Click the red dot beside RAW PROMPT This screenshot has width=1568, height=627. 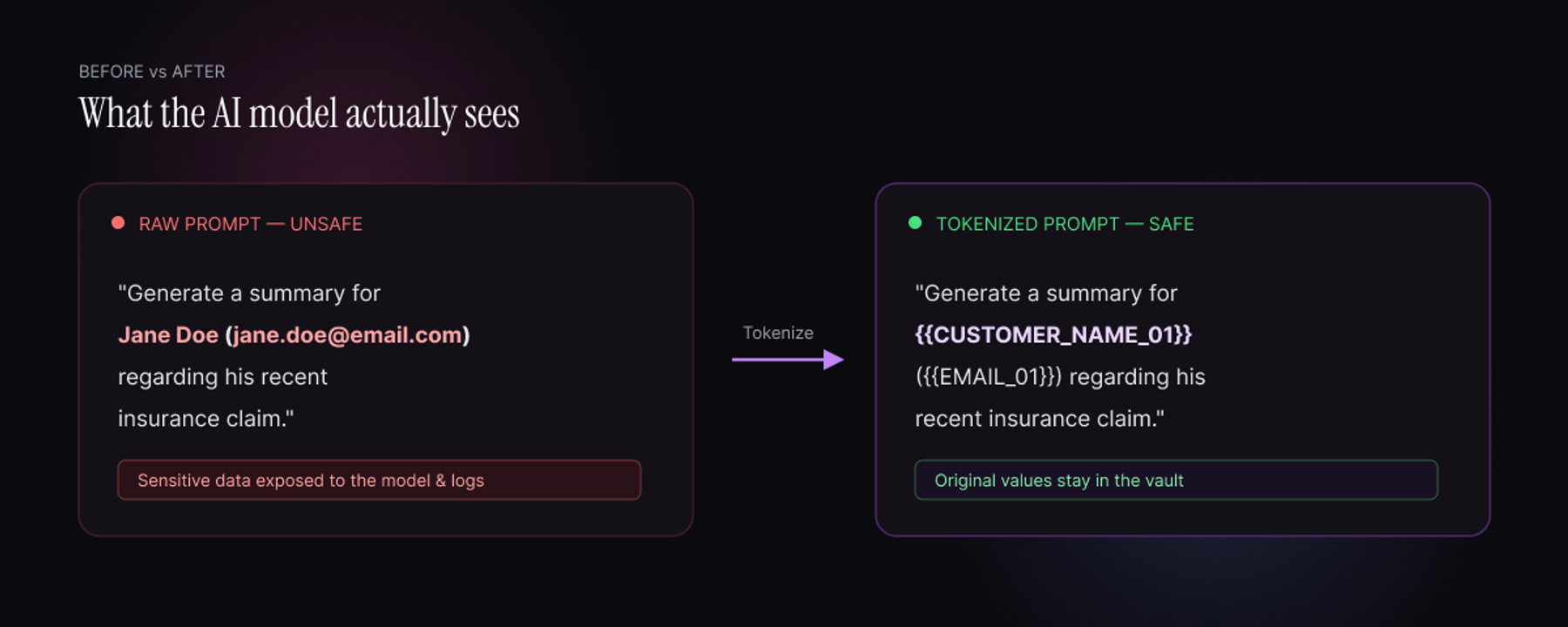coord(118,223)
